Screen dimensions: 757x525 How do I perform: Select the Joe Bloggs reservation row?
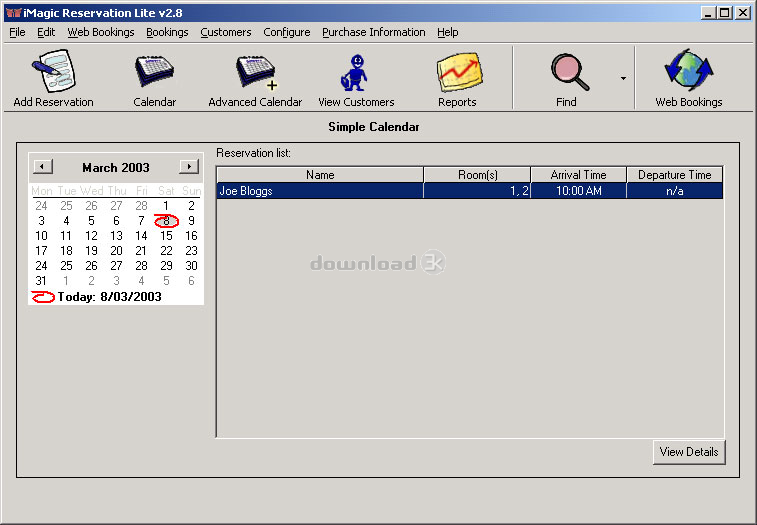click(x=470, y=191)
